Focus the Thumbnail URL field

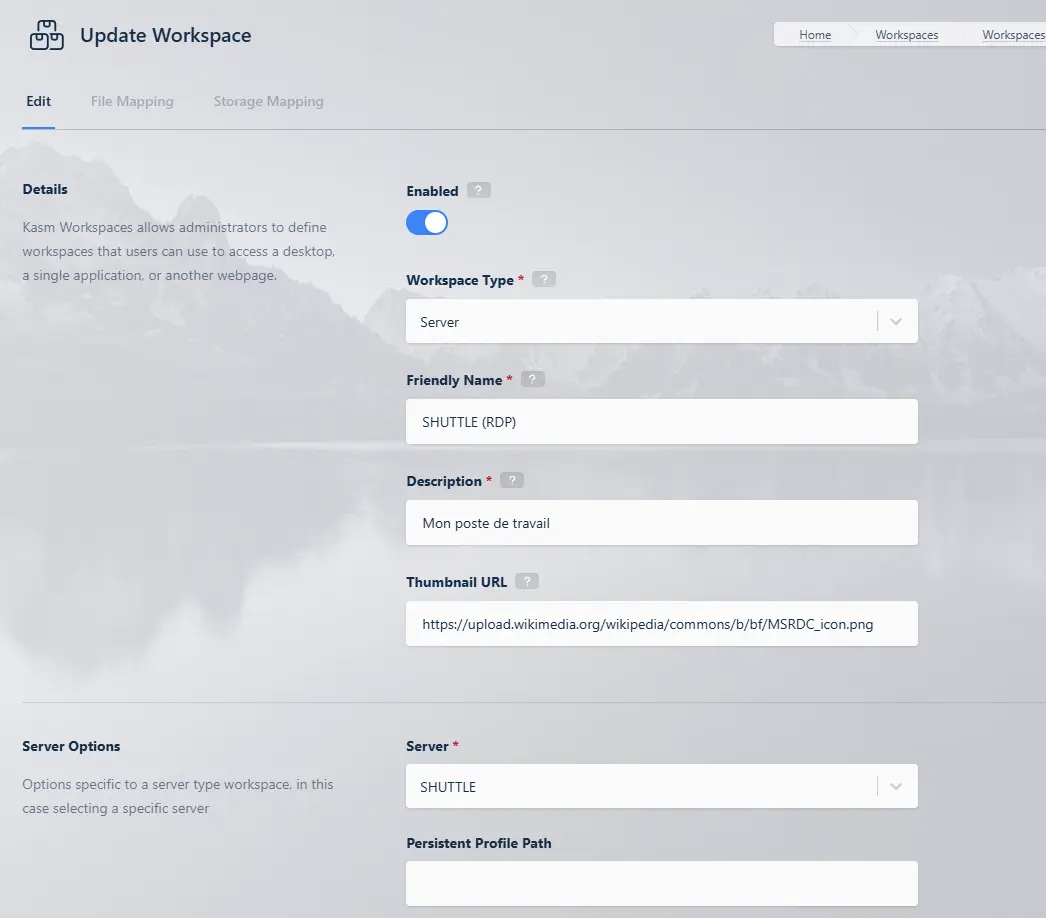tap(661, 624)
